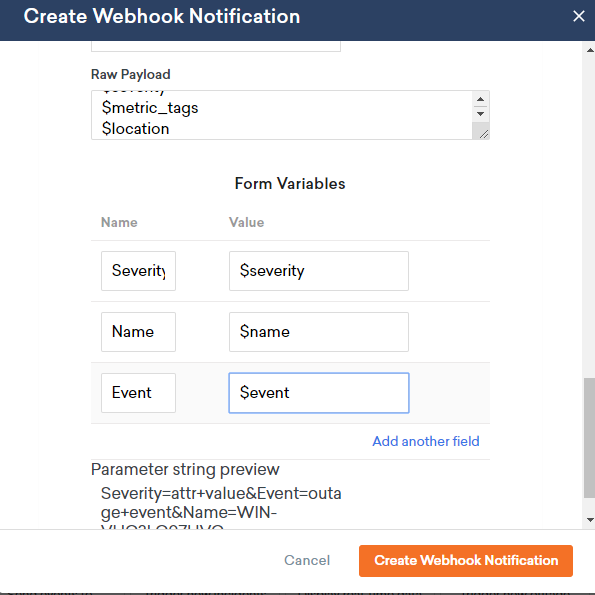This screenshot has width=595, height=595.
Task: Focus the Severity name field
Action: 139,271
